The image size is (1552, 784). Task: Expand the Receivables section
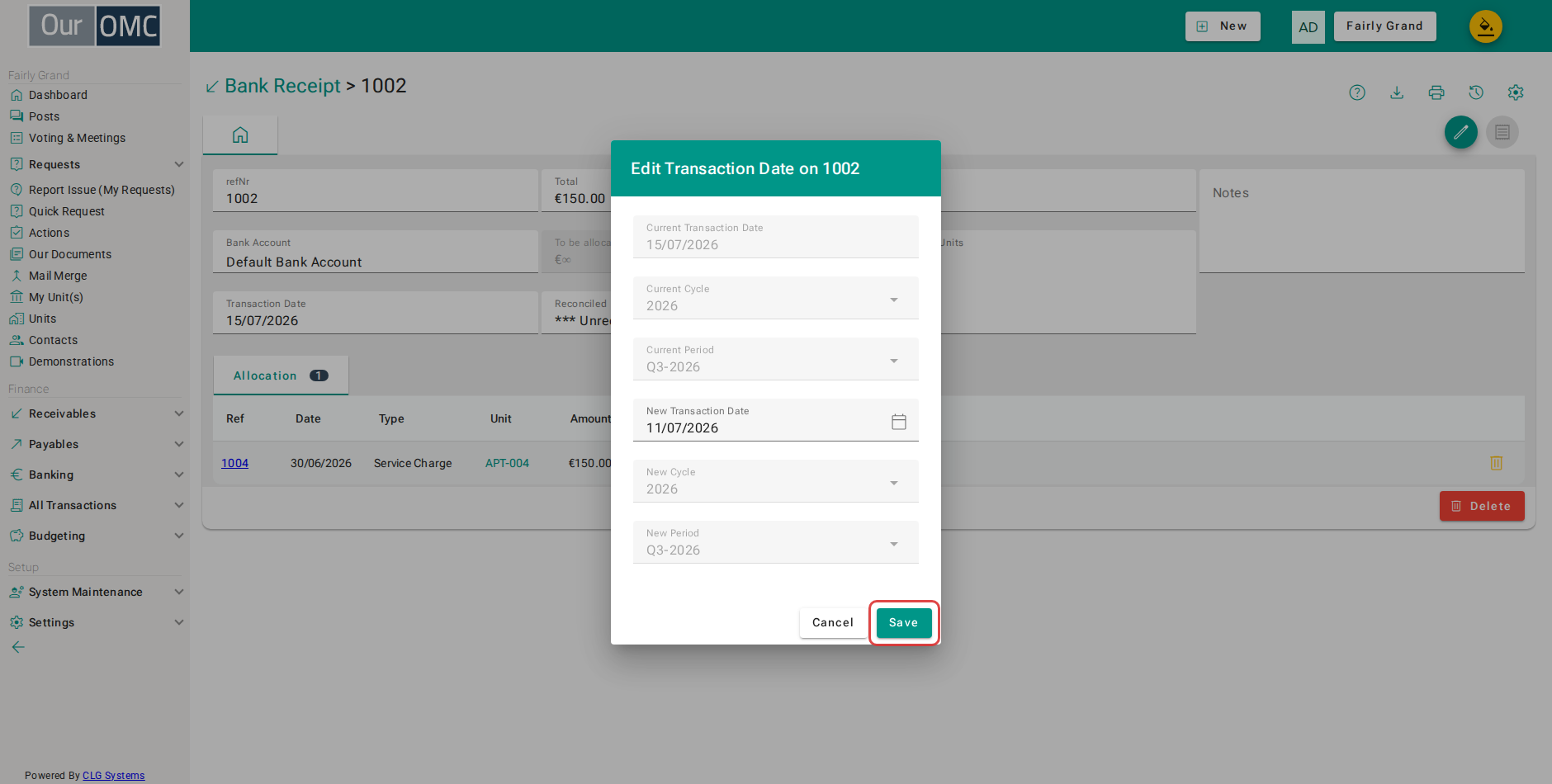95,413
